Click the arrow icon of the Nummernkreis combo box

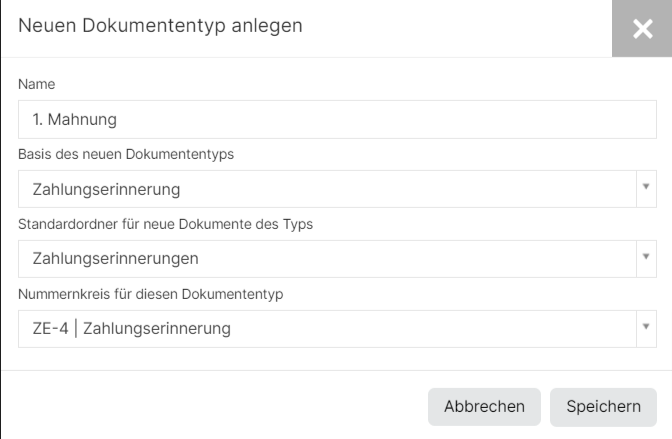pos(646,326)
